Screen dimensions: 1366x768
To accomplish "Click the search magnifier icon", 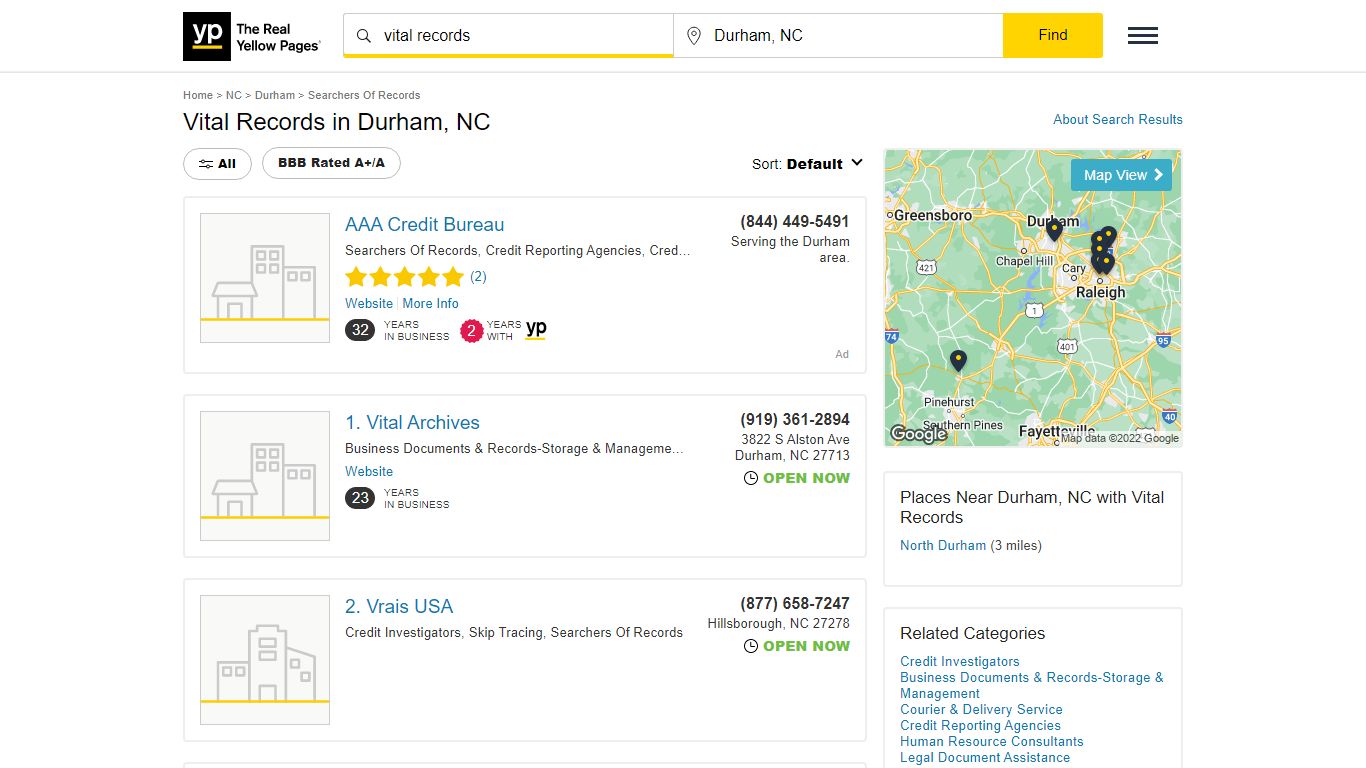I will (x=364, y=36).
